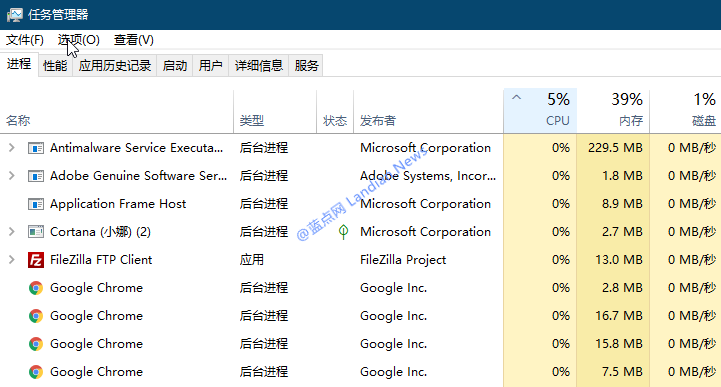Click Google Inc. publisher in 16.7 MB row
721x387 pixels.
[x=394, y=316]
